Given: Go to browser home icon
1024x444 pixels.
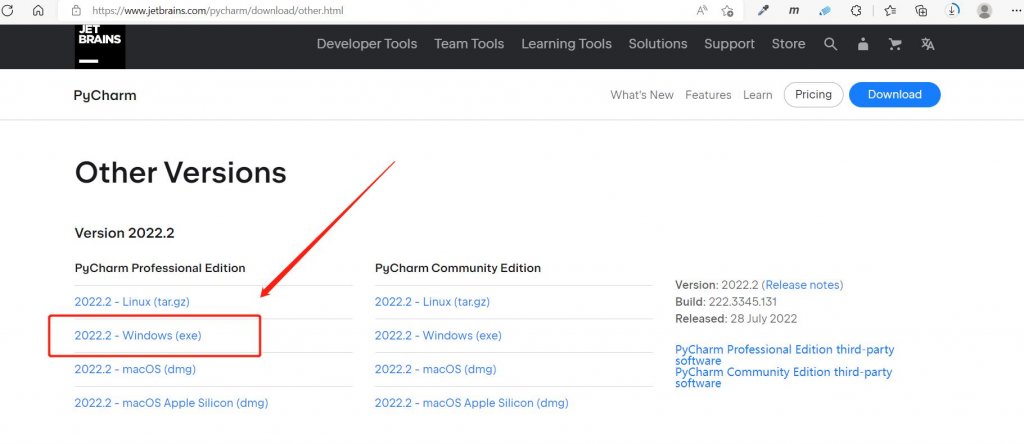Looking at the screenshot, I should pyautogui.click(x=38, y=10).
